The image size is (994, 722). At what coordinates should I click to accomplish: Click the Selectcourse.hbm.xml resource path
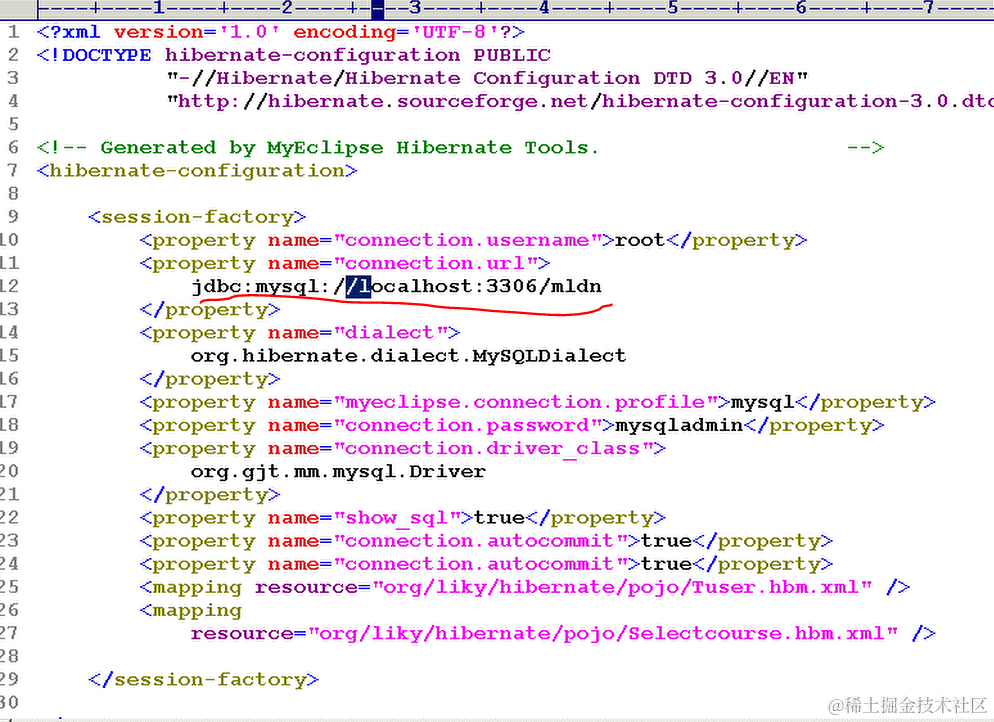(x=602, y=633)
